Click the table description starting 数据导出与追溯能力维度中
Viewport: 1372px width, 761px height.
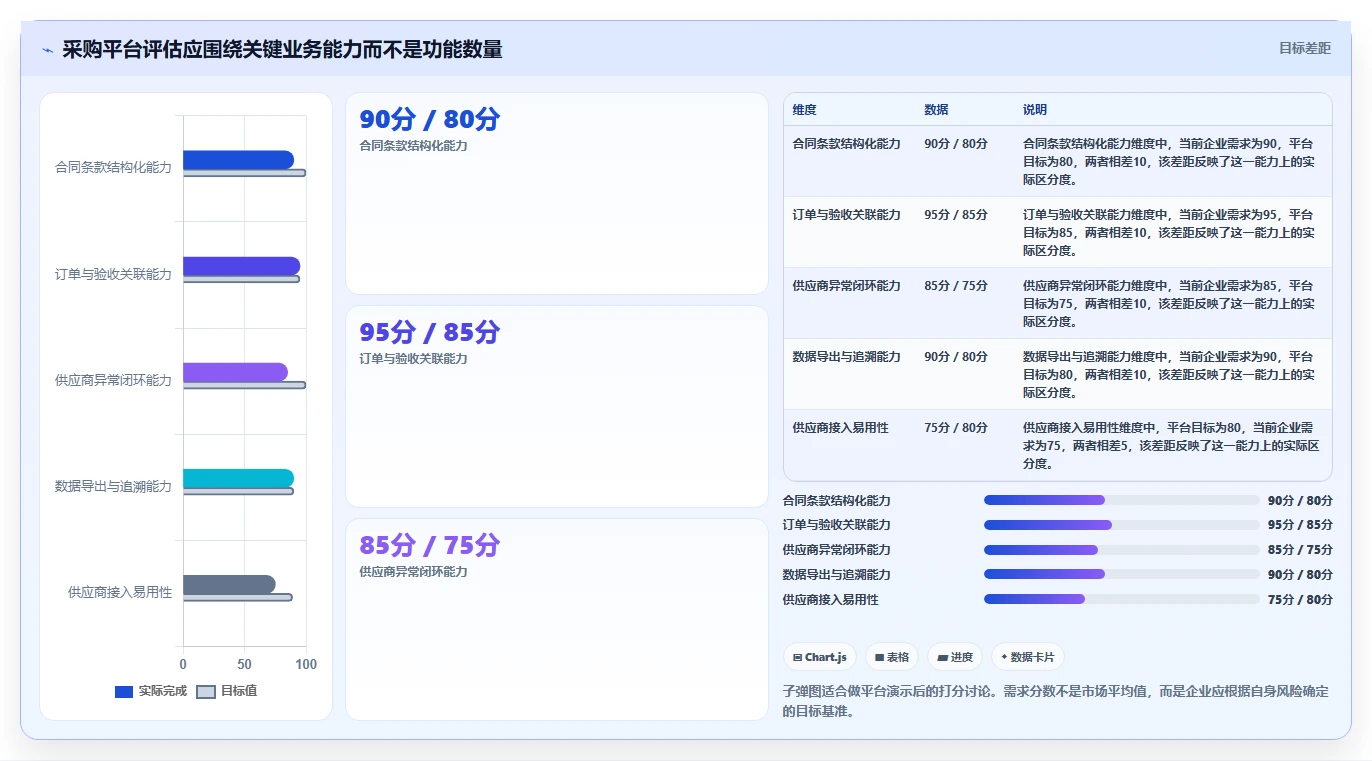[x=1169, y=375]
